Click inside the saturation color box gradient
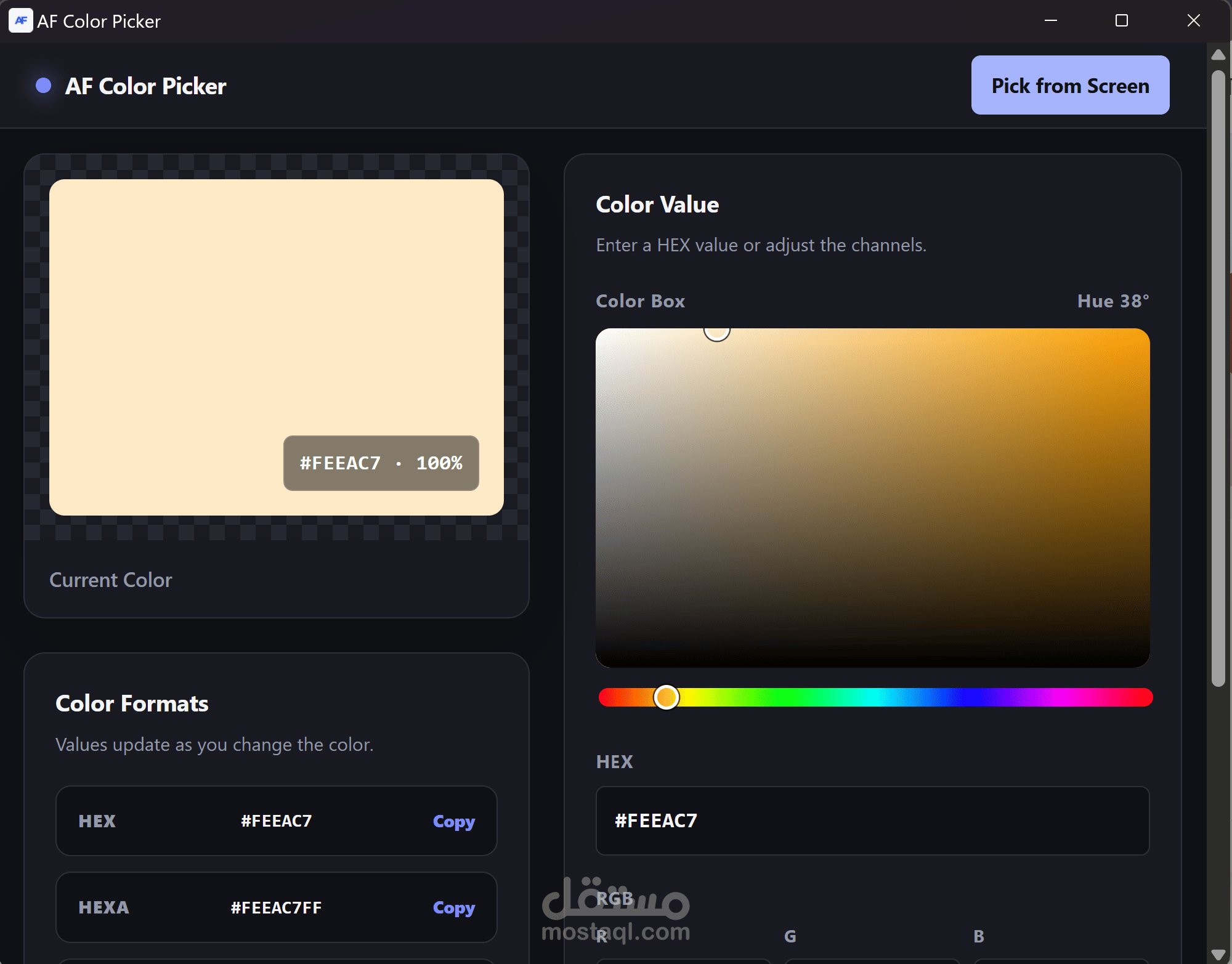The image size is (1232, 964). click(x=872, y=498)
